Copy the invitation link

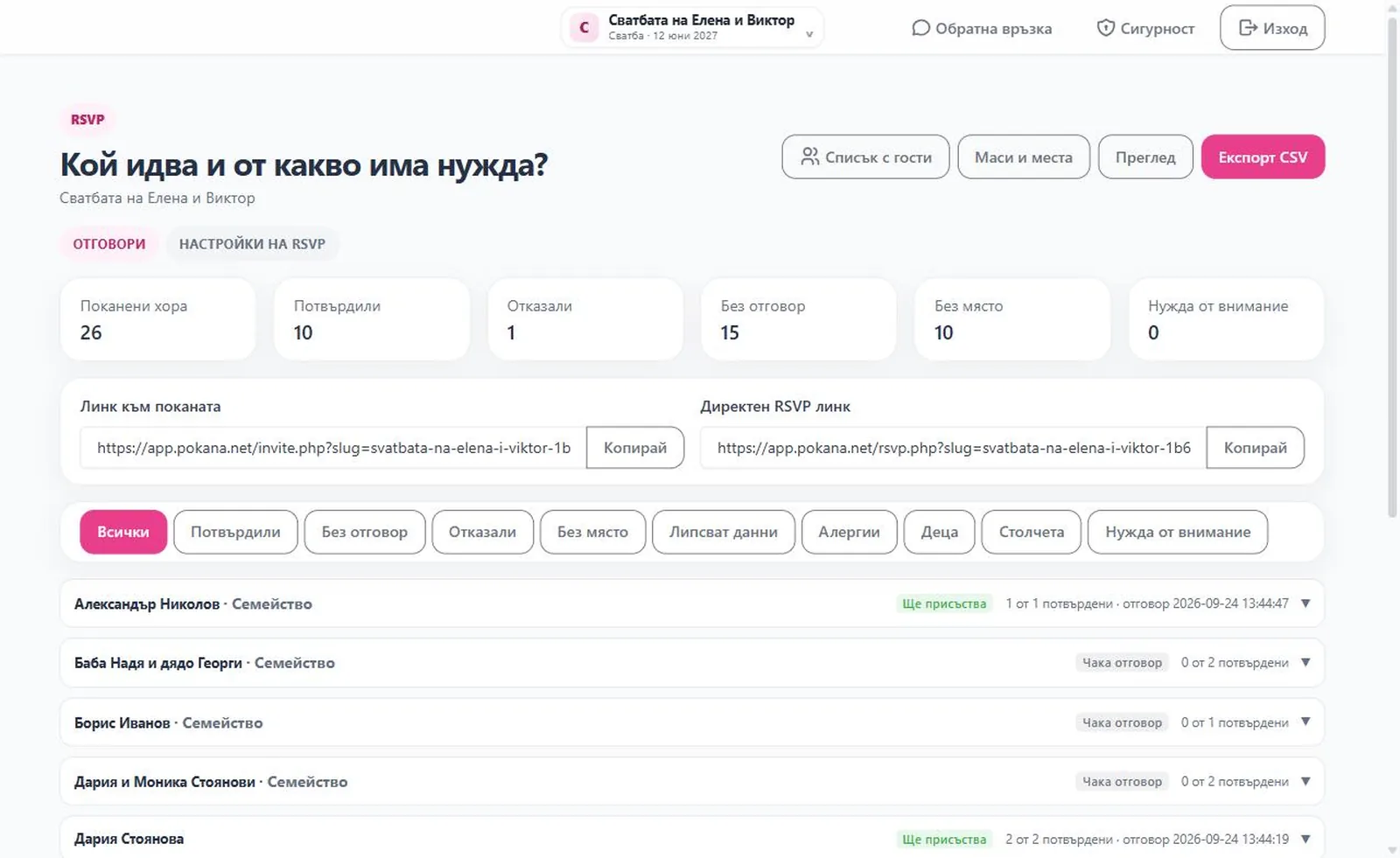635,448
